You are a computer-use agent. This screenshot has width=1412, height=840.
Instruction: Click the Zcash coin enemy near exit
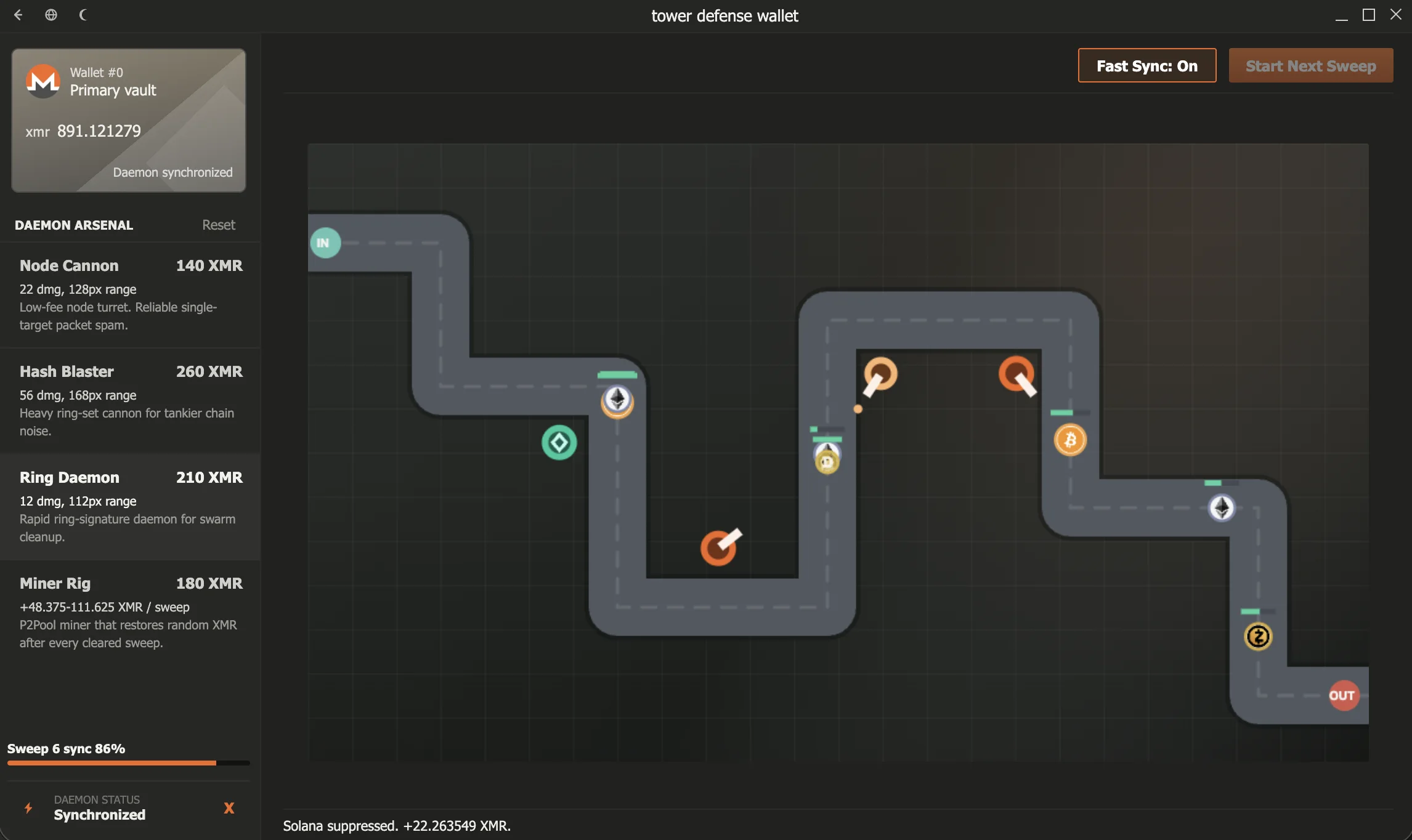[1258, 636]
